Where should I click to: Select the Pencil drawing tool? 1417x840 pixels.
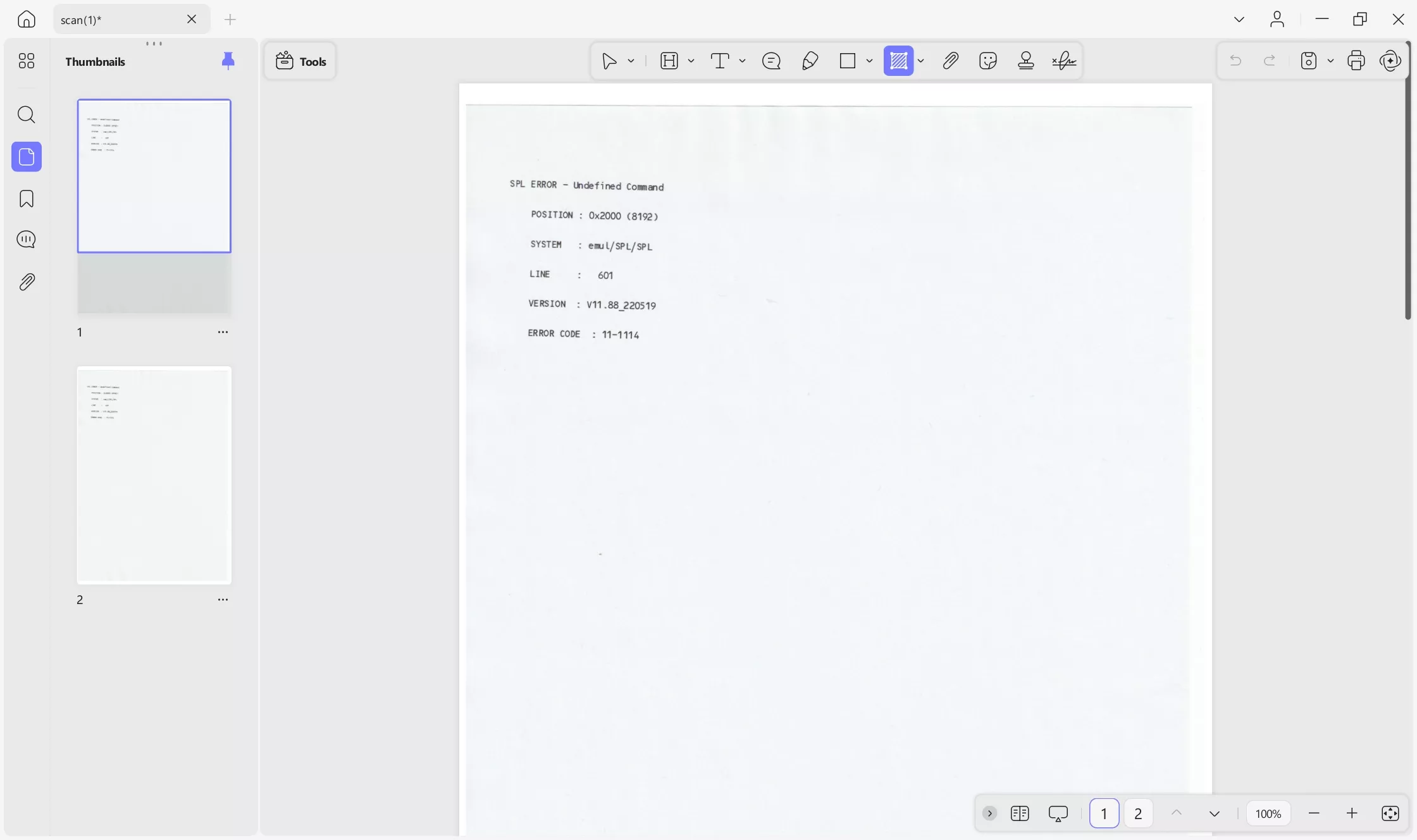(x=810, y=61)
